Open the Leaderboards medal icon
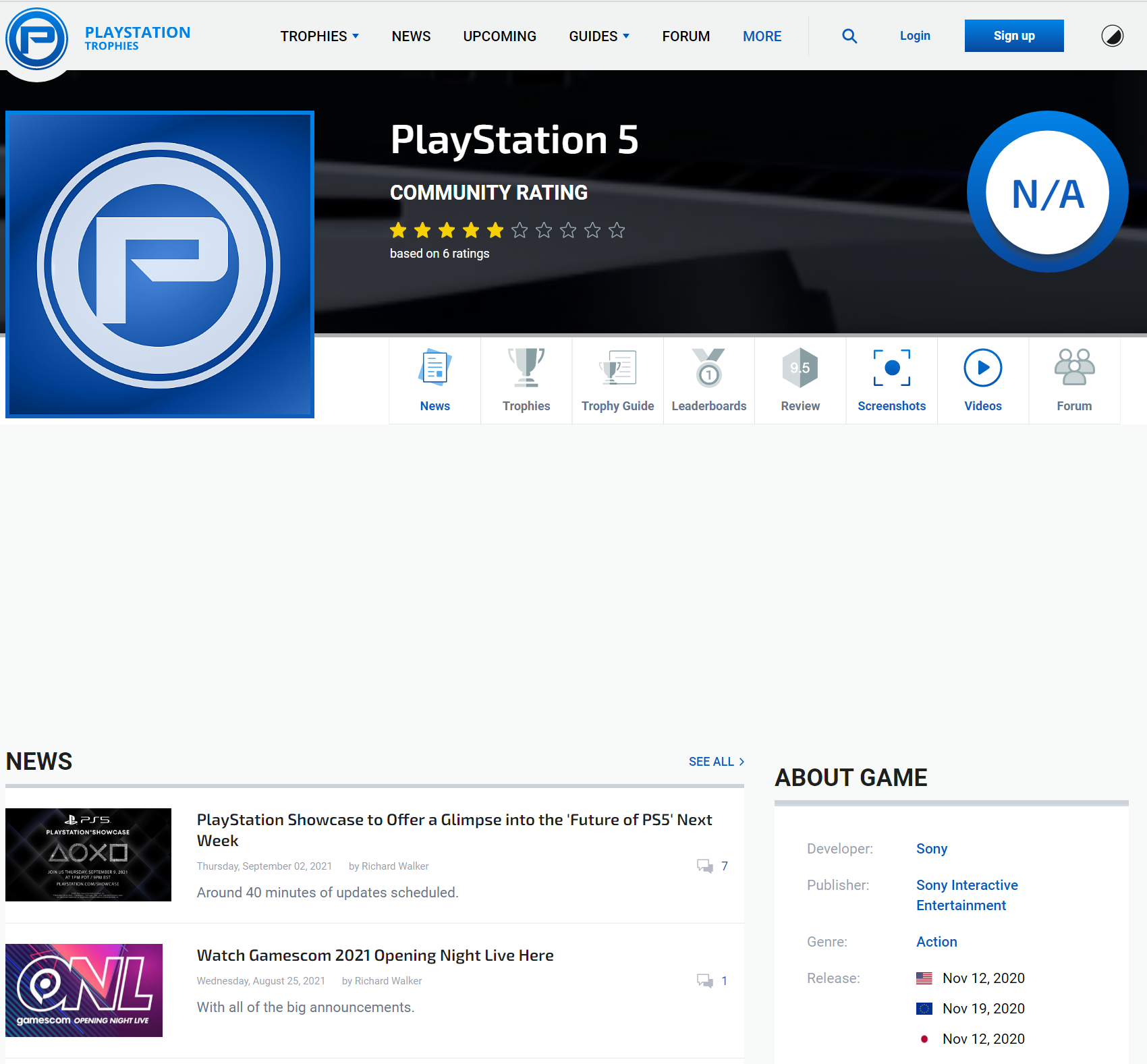 click(x=709, y=368)
